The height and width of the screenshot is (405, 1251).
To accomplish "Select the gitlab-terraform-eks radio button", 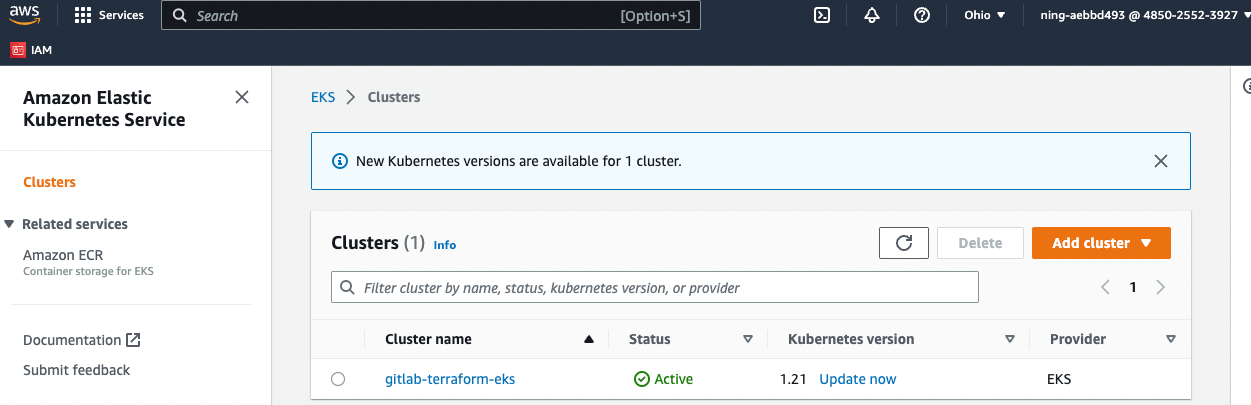I will point(338,379).
